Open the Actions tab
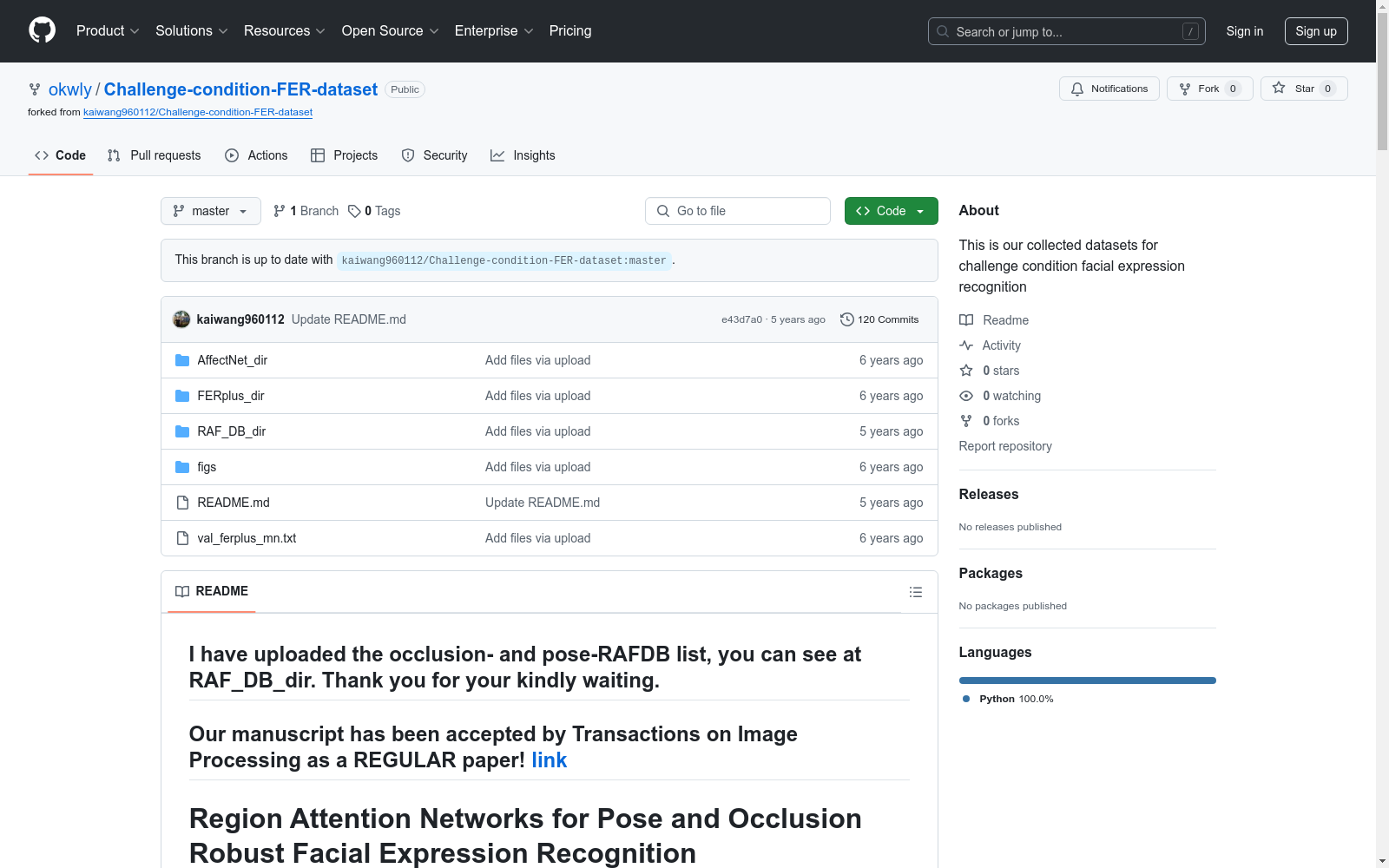The image size is (1389, 868). 256,155
